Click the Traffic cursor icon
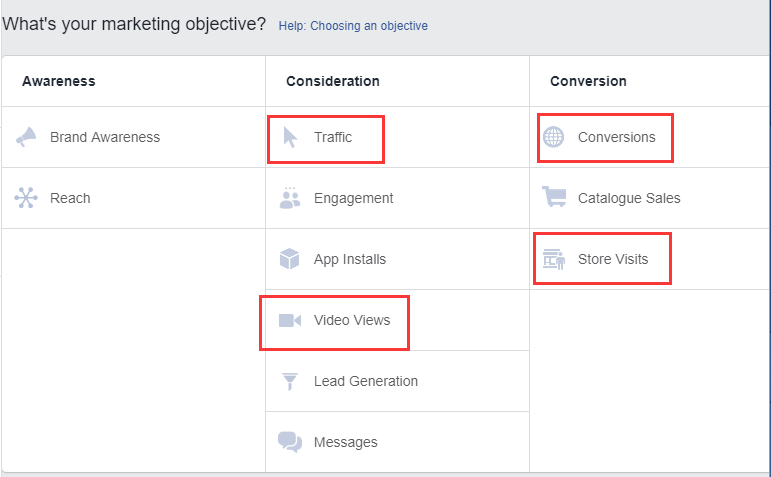Image resolution: width=771 pixels, height=477 pixels. (290, 137)
